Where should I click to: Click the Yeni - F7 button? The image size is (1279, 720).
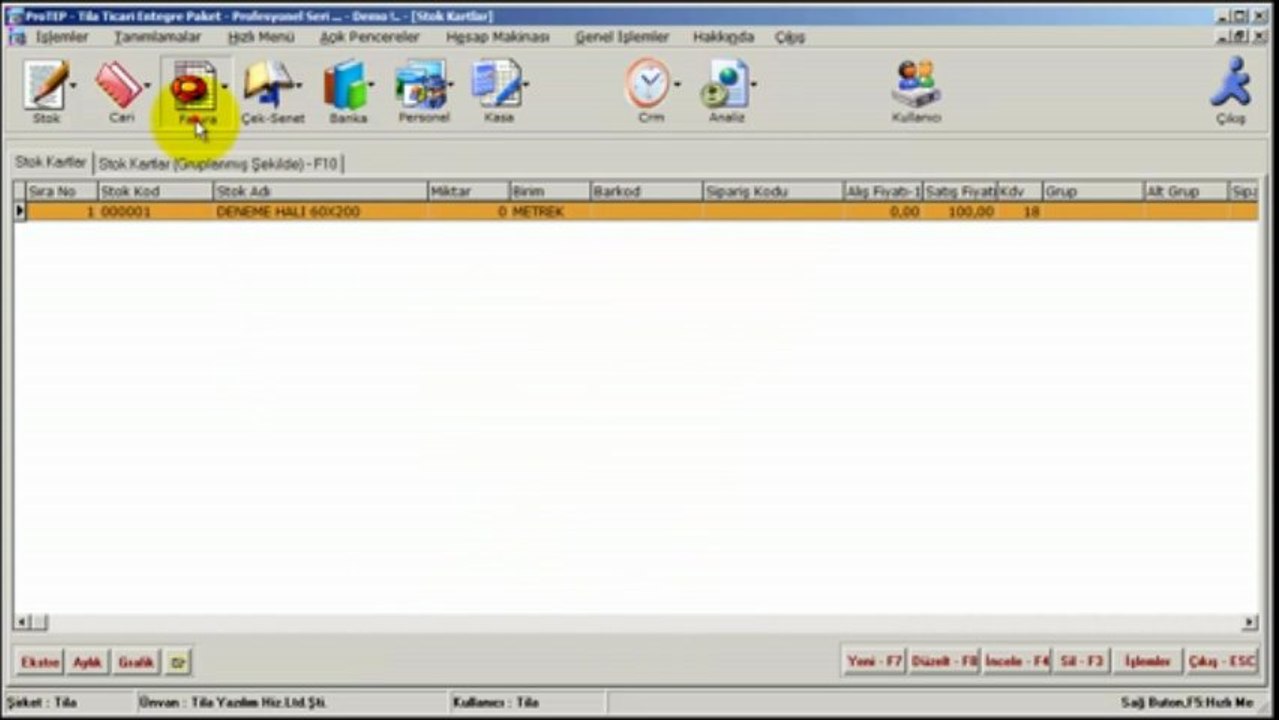click(x=874, y=662)
